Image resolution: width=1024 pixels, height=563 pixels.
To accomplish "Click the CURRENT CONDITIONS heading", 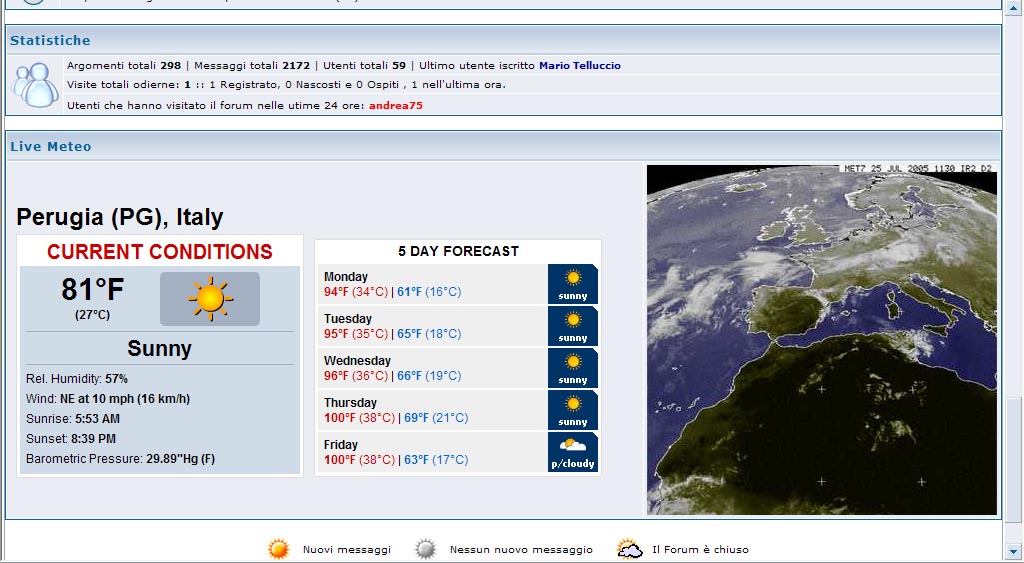I will pos(160,252).
